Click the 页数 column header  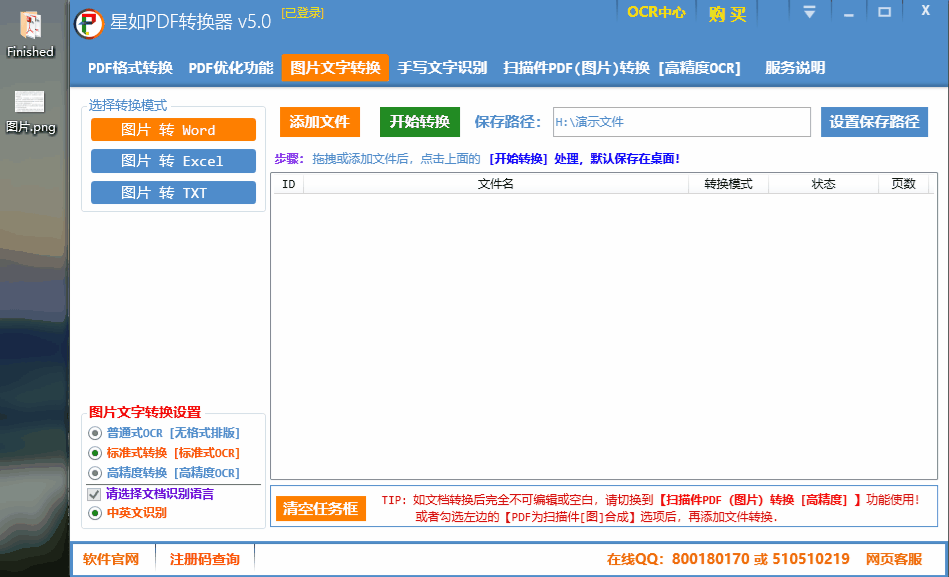pos(903,184)
